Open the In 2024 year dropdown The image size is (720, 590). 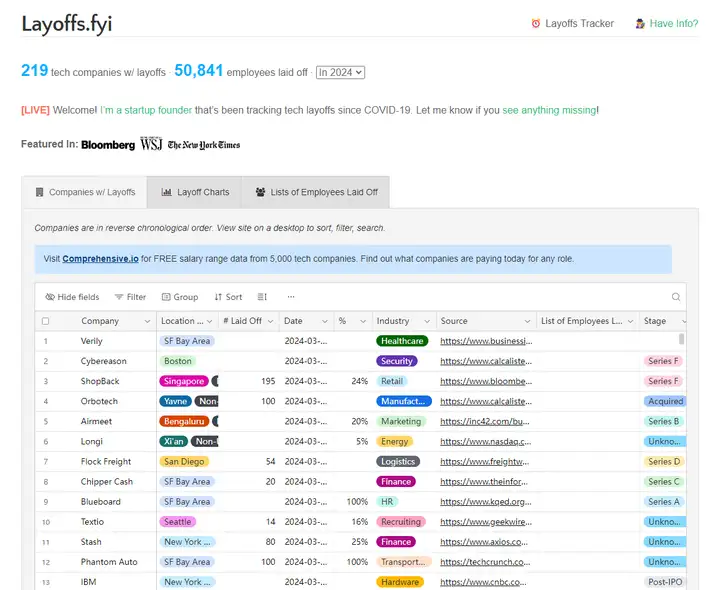340,73
